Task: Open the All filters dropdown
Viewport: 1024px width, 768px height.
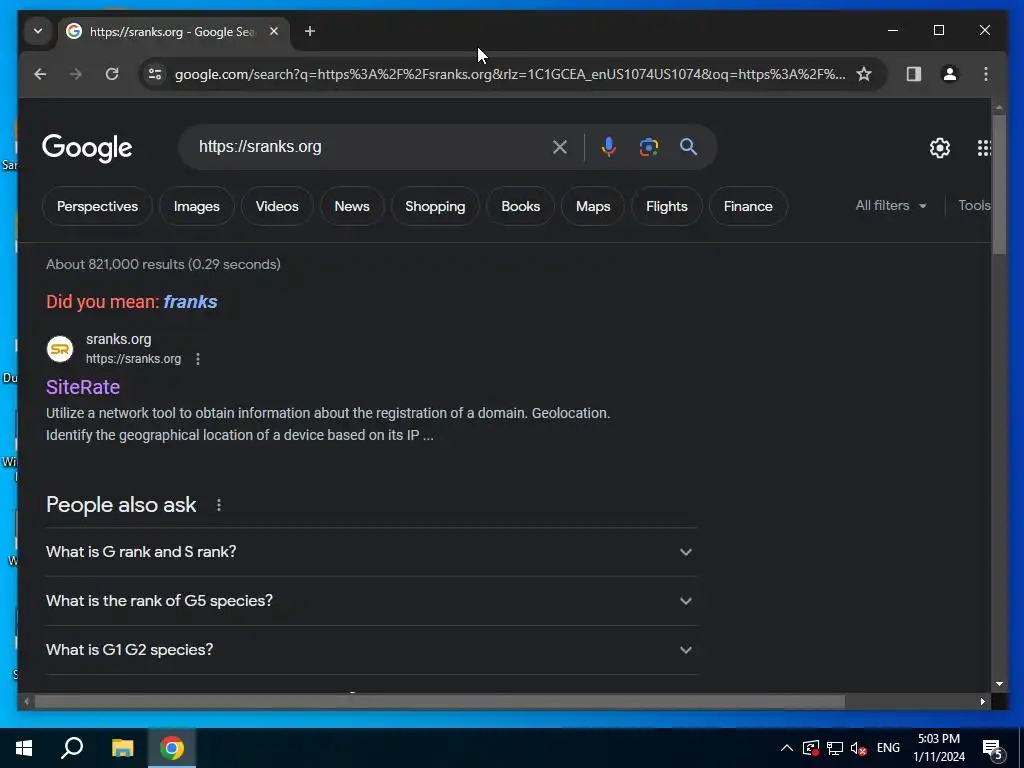Action: [891, 206]
